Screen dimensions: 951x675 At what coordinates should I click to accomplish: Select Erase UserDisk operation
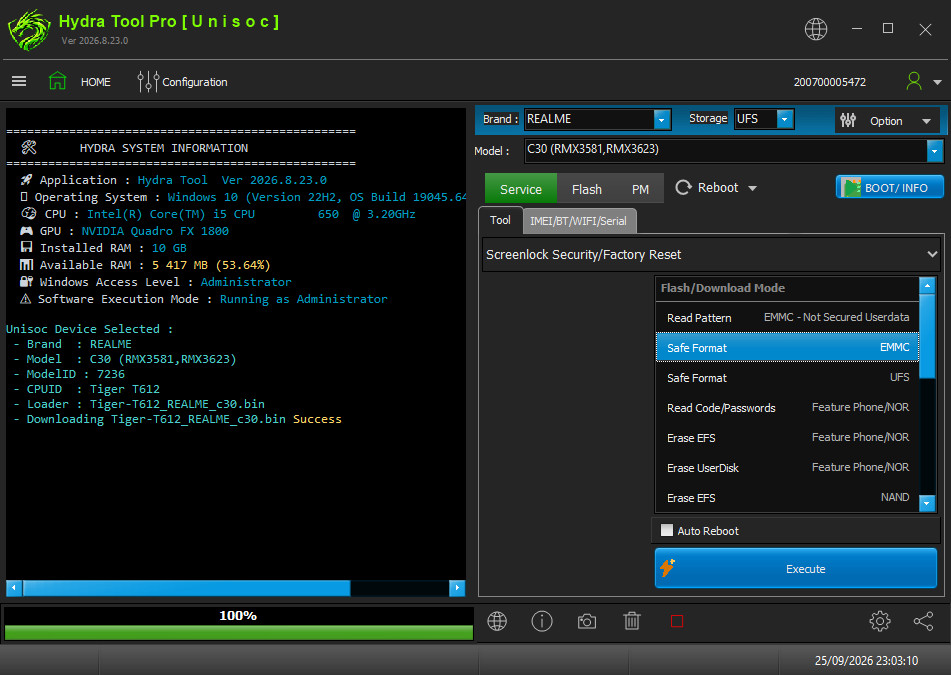(x=787, y=468)
